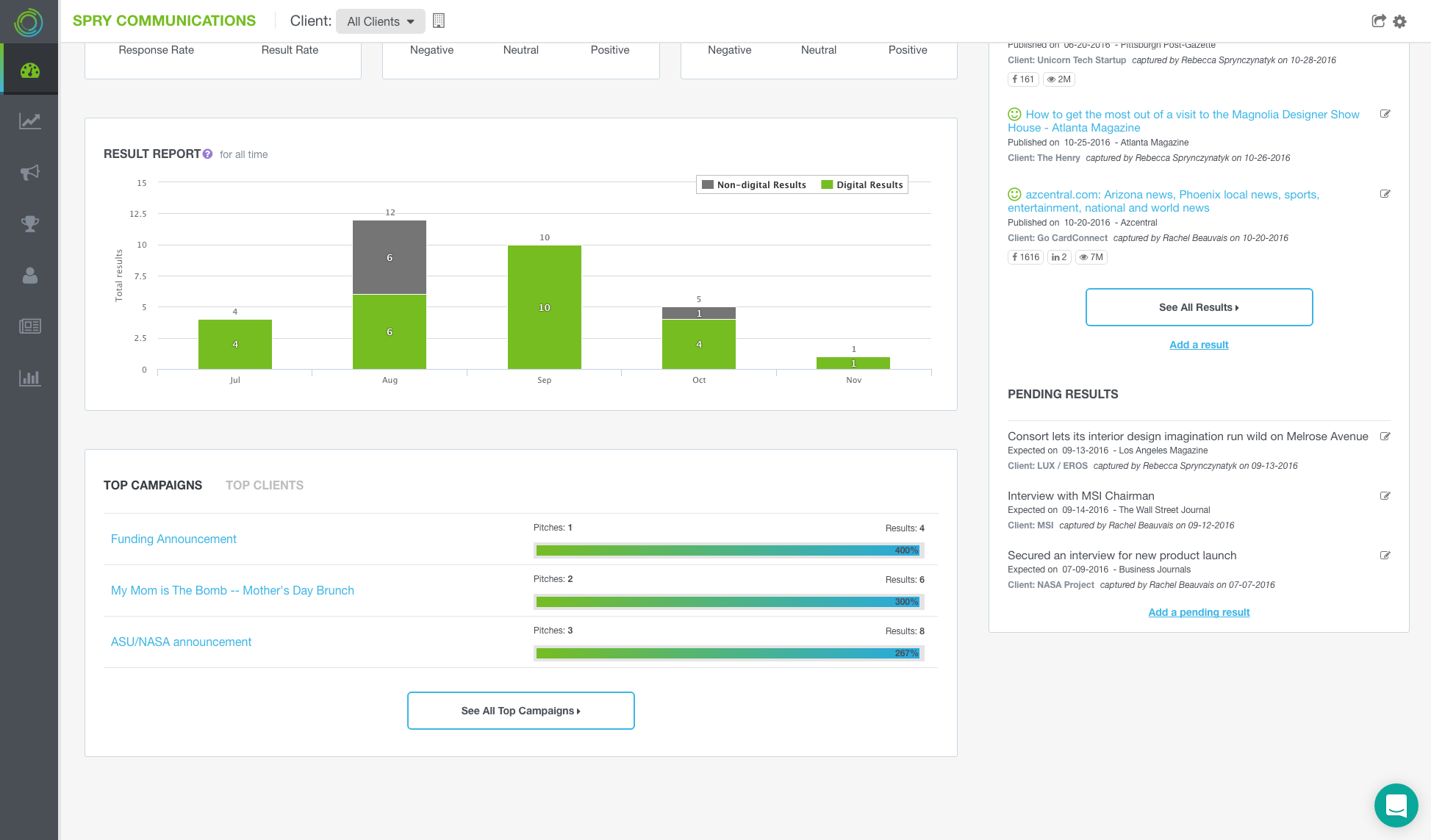This screenshot has width=1431, height=840.
Task: Toggle Digital Results legend entry
Action: (x=862, y=184)
